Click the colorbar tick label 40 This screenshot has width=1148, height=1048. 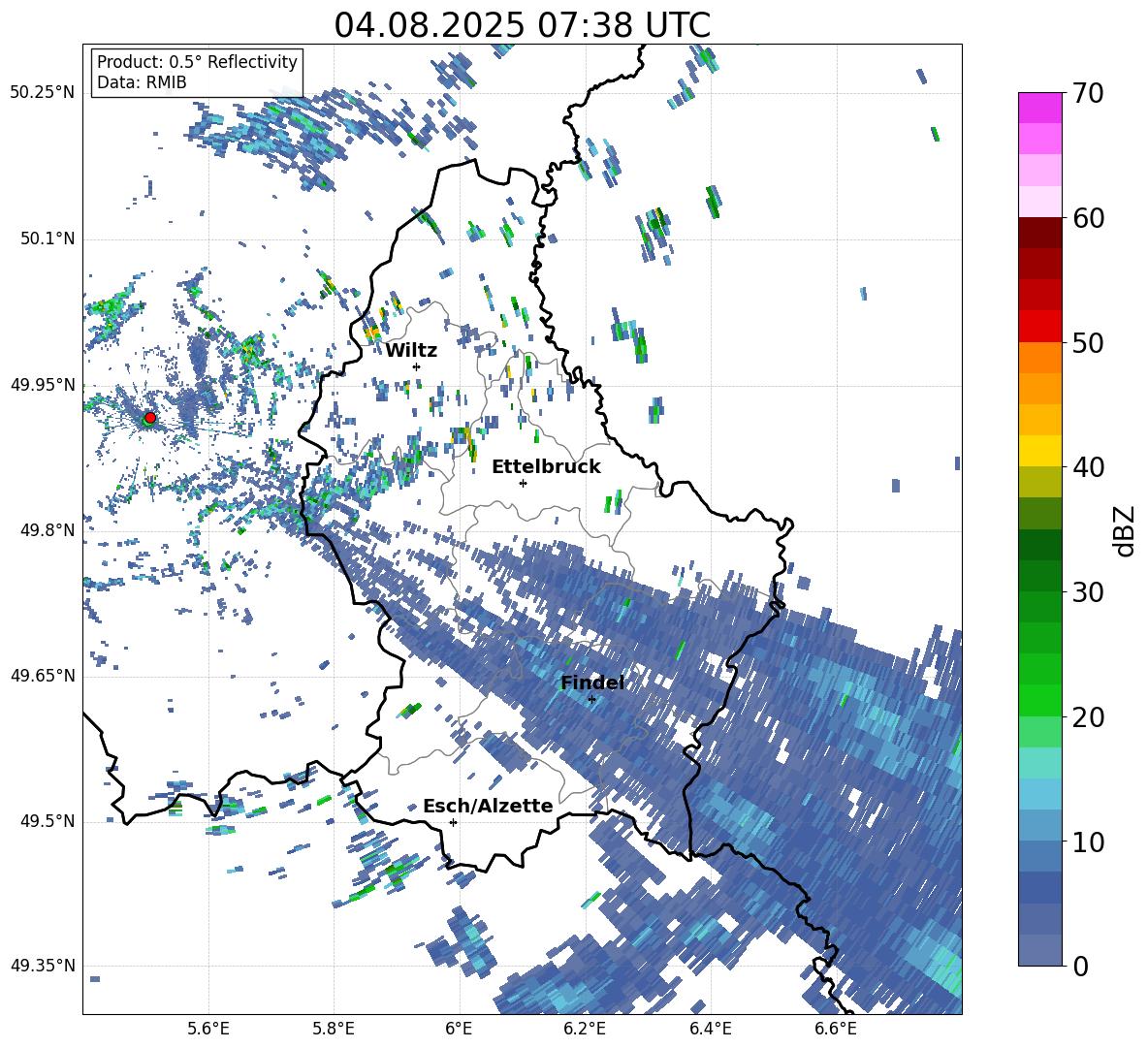pyautogui.click(x=1087, y=467)
